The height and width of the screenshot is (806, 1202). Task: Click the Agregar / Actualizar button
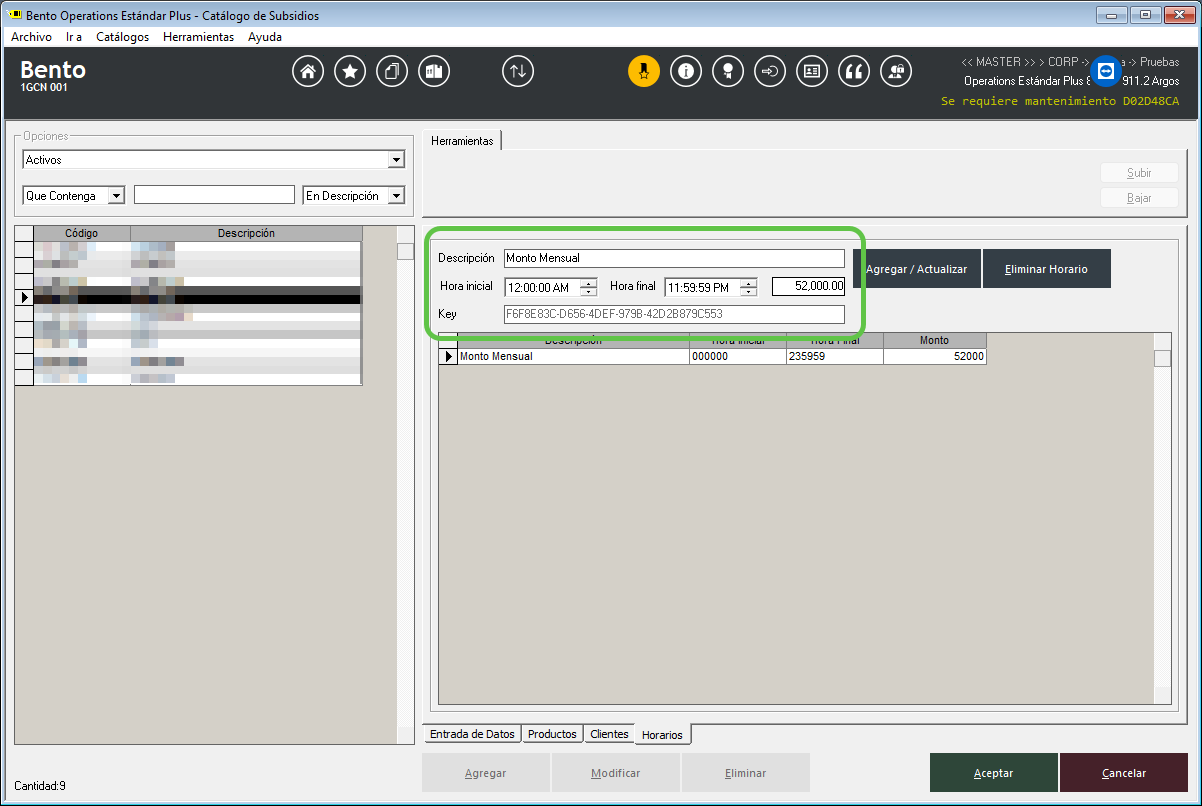(917, 269)
